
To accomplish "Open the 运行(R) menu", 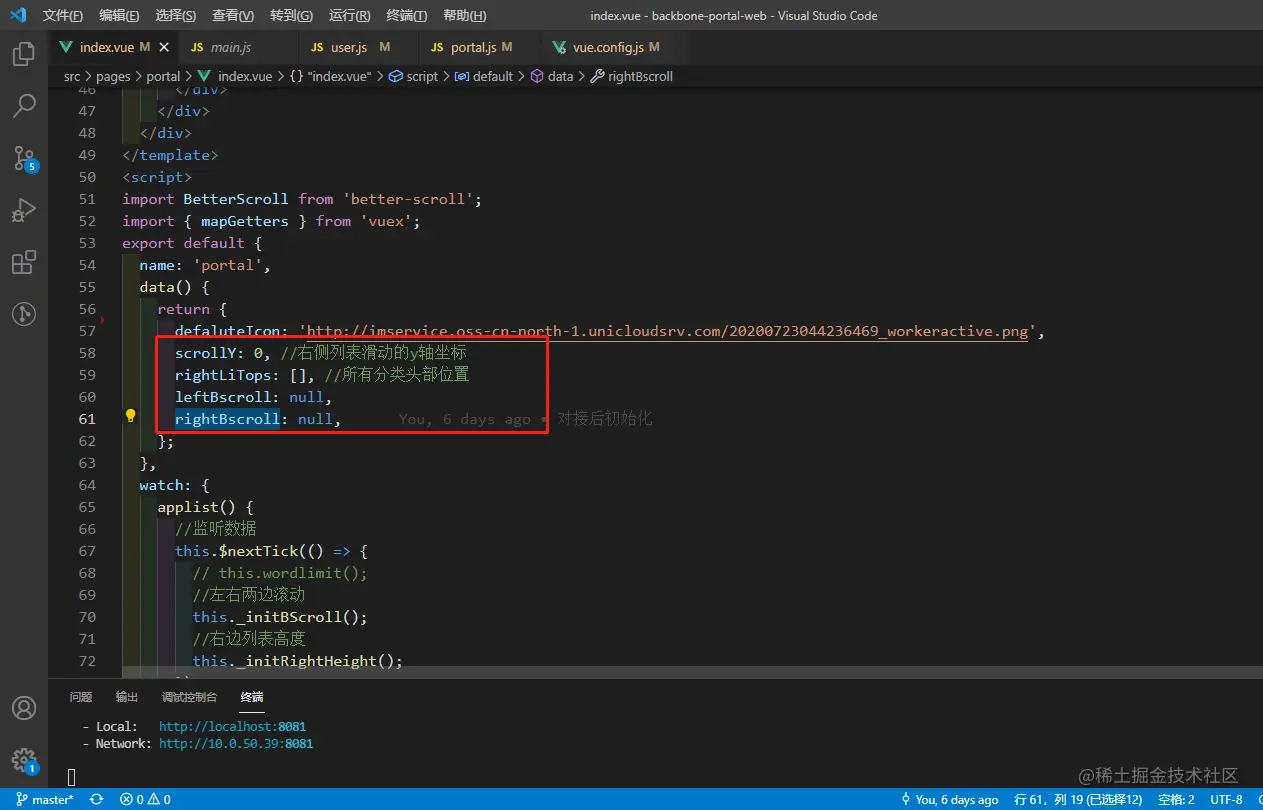I will pos(349,15).
